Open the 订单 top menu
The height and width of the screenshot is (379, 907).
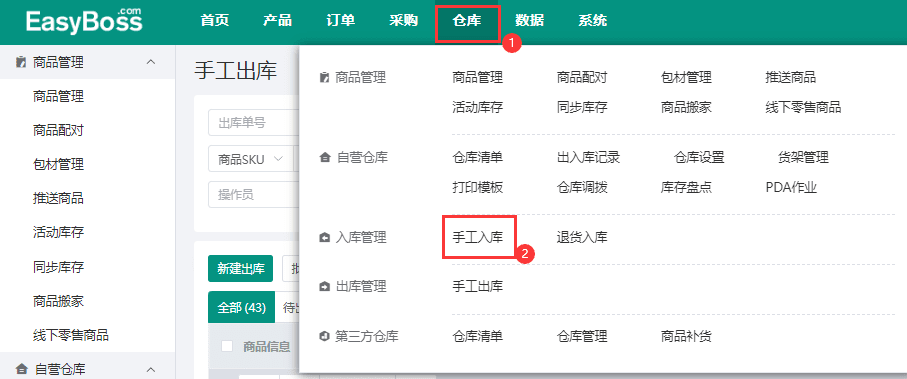(x=341, y=21)
